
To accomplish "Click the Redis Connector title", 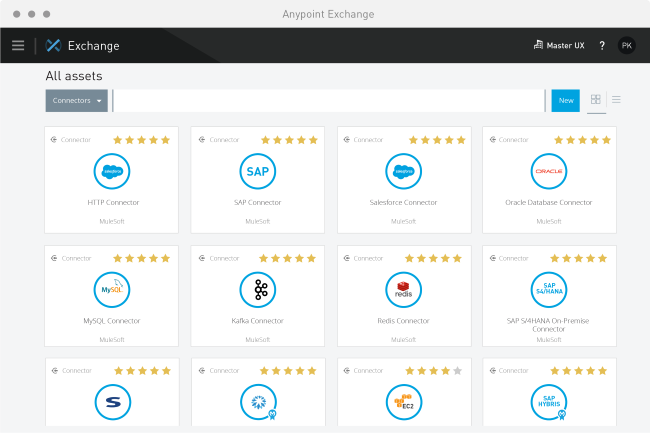I will 403,321.
